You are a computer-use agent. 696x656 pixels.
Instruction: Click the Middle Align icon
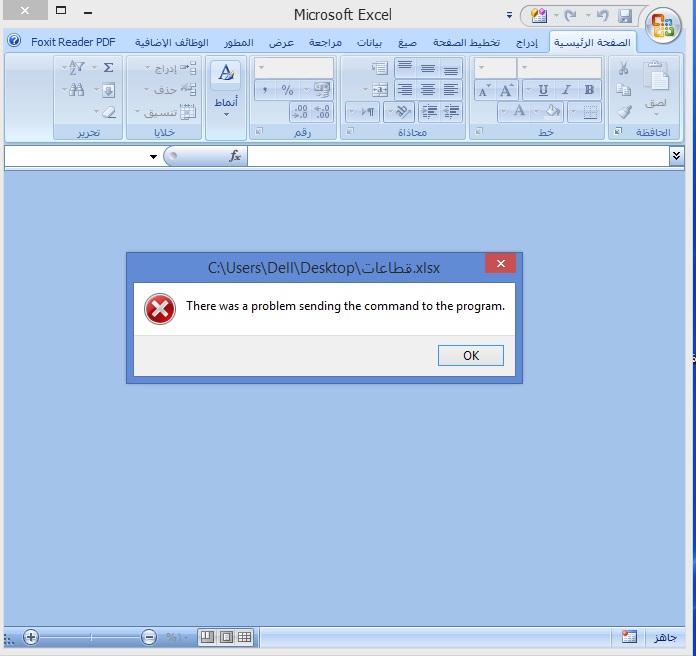pyautogui.click(x=428, y=67)
